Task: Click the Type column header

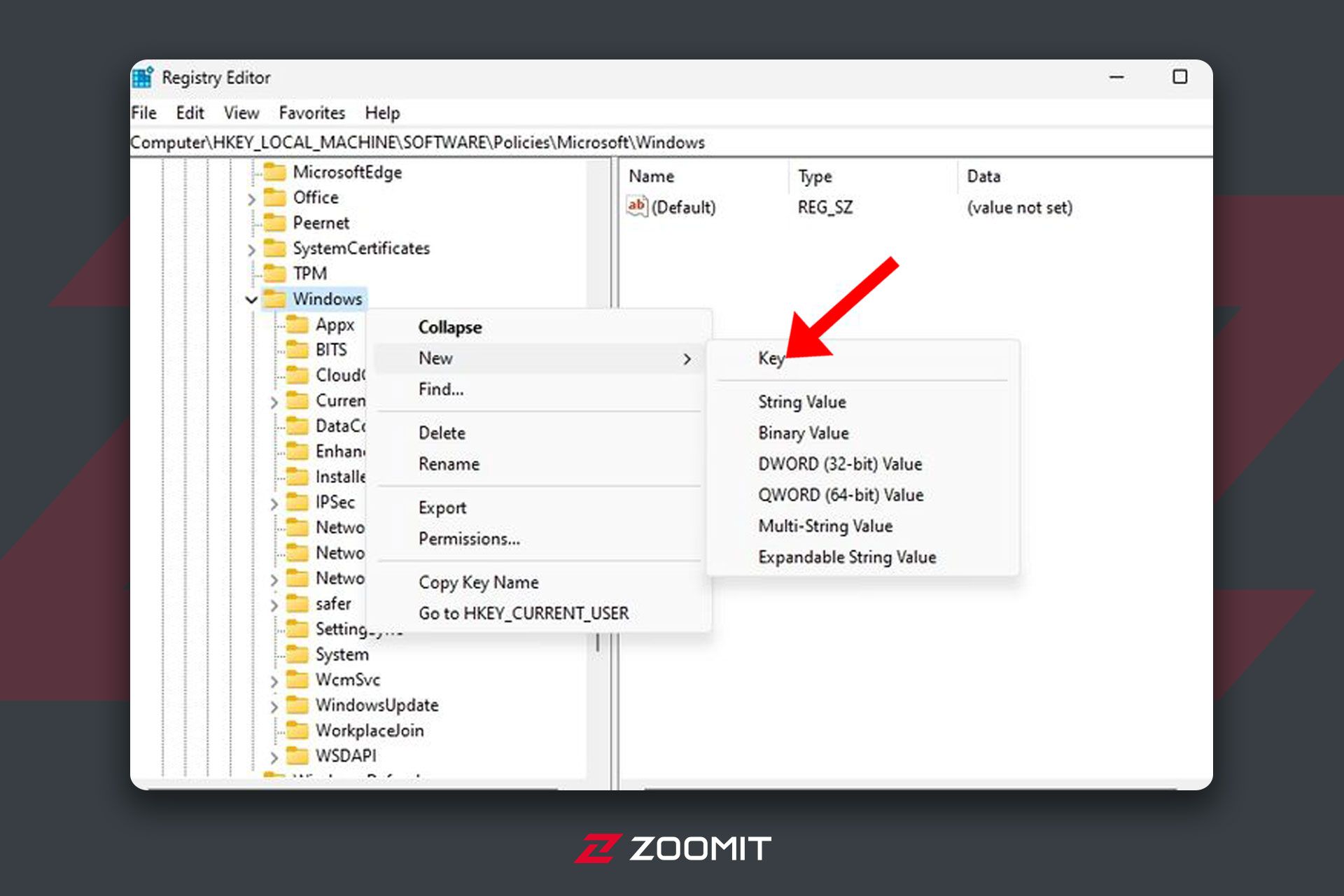Action: [x=874, y=176]
